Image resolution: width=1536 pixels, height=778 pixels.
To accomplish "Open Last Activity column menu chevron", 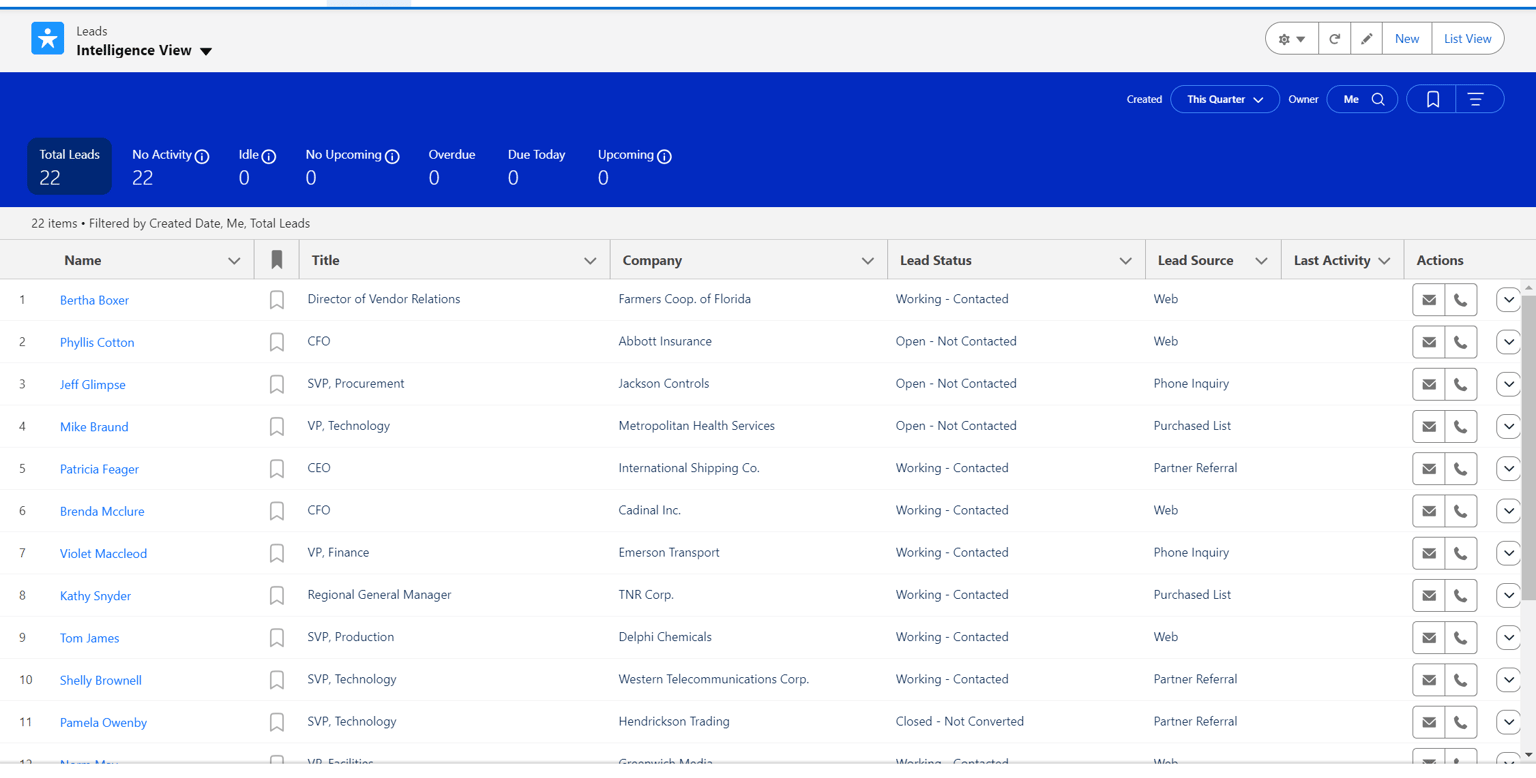I will tap(1384, 261).
